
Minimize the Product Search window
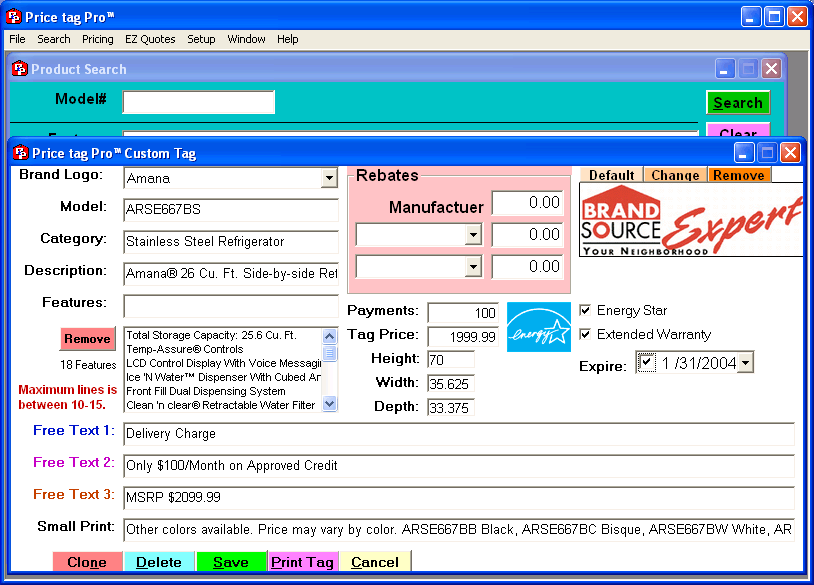pyautogui.click(x=725, y=69)
